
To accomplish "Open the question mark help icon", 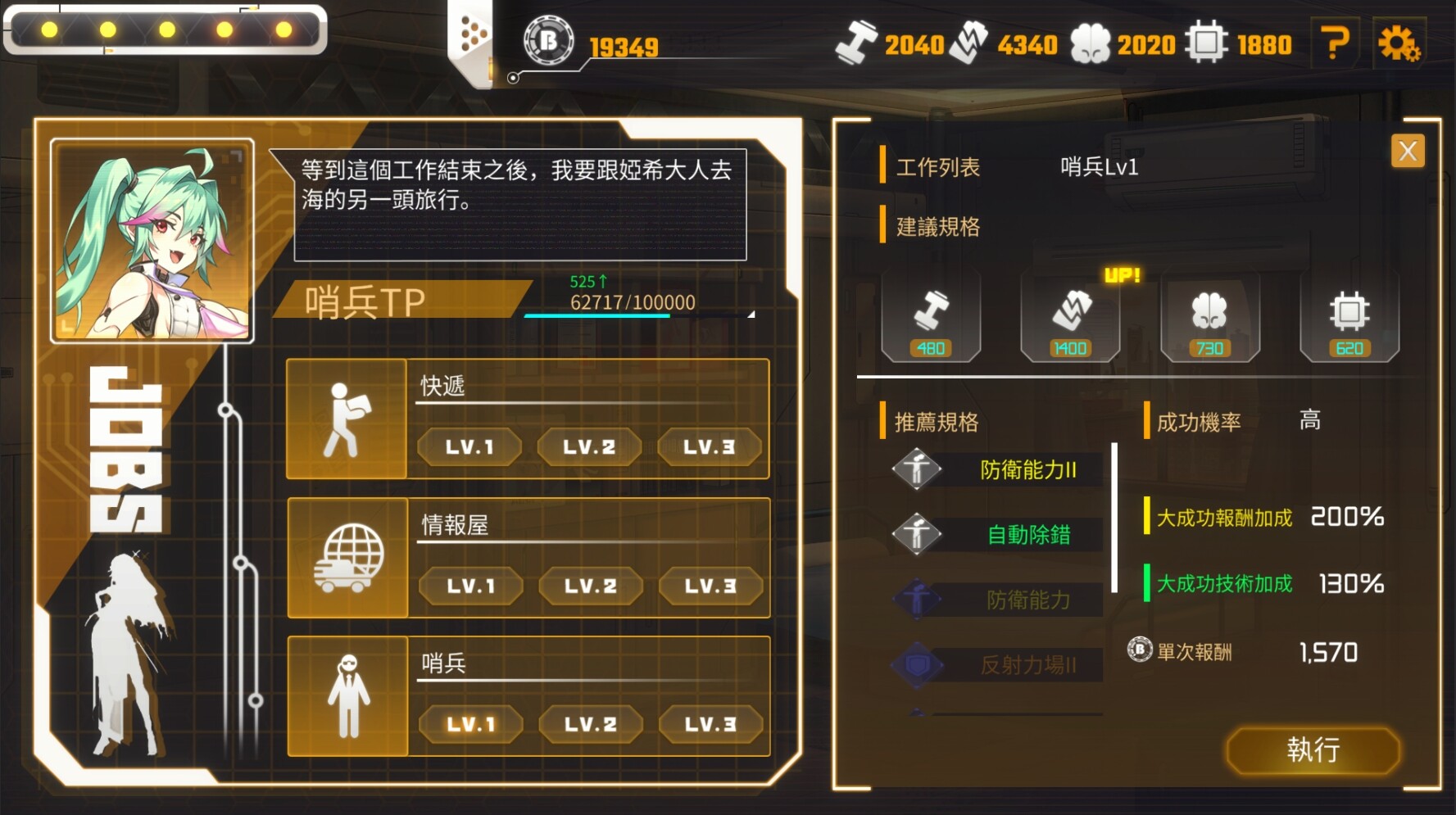I will point(1336,43).
